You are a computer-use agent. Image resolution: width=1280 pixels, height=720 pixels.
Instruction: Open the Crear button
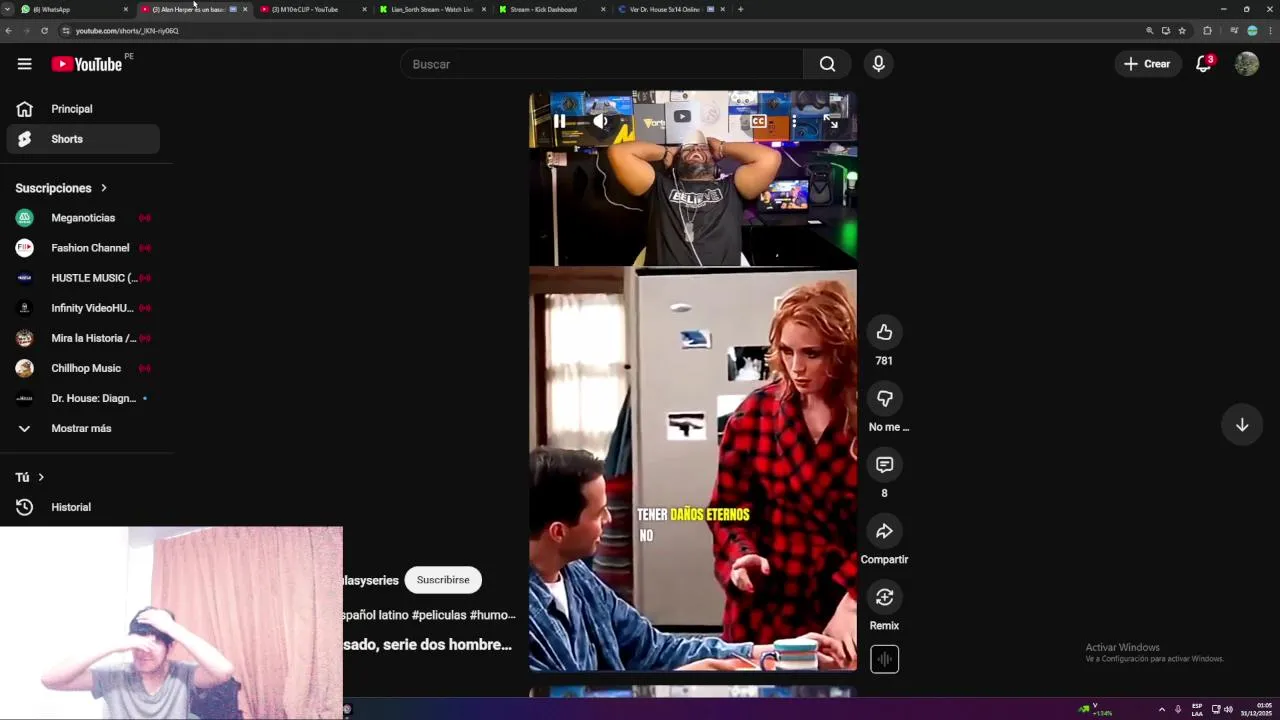(1147, 64)
